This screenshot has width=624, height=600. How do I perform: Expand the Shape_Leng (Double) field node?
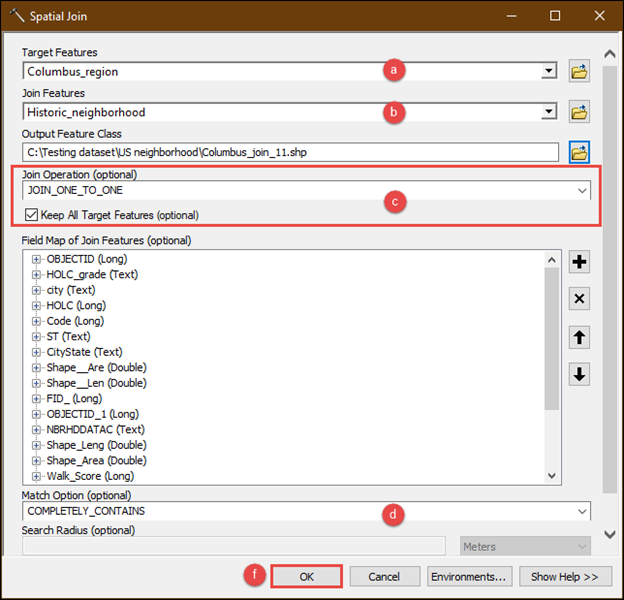click(36, 445)
